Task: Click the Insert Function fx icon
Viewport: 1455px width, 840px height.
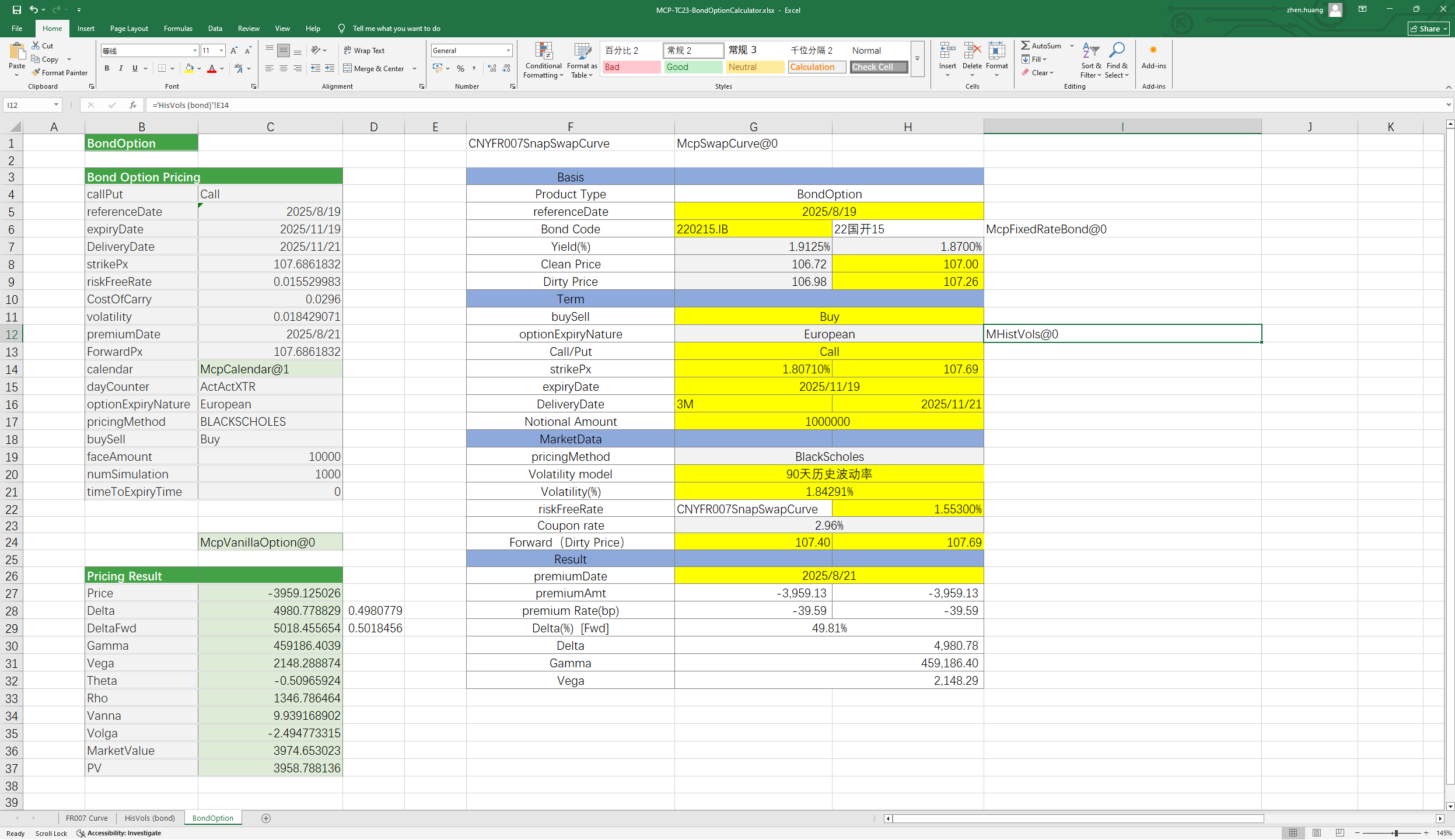Action: (133, 105)
